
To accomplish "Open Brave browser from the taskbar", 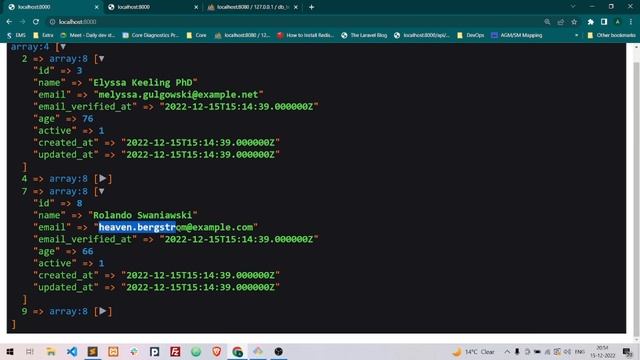I will (217, 351).
